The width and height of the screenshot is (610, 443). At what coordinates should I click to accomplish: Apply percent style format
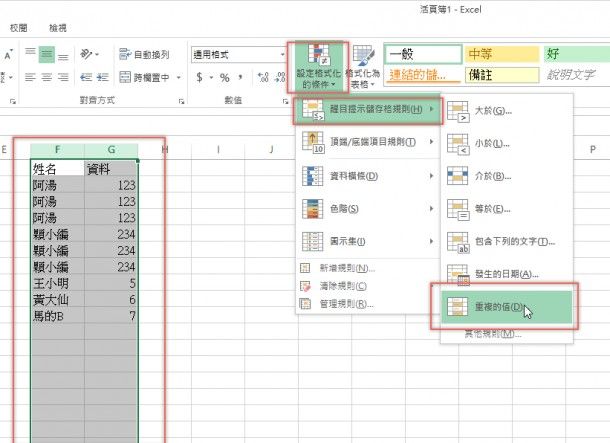224,77
